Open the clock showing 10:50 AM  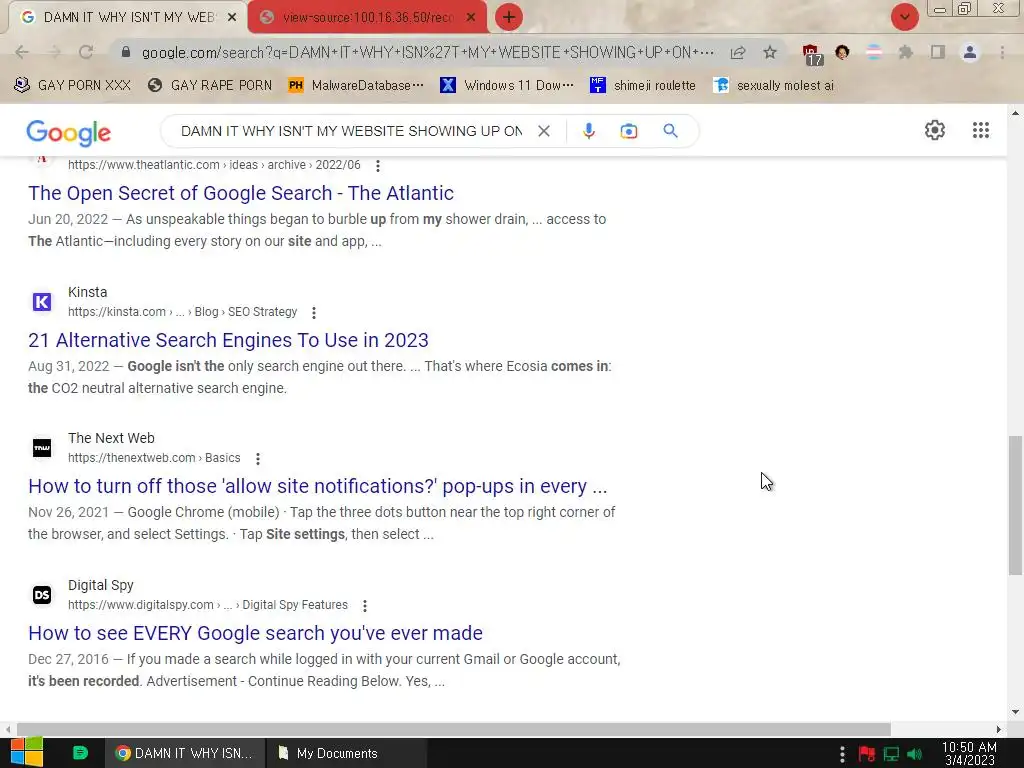[x=969, y=754]
